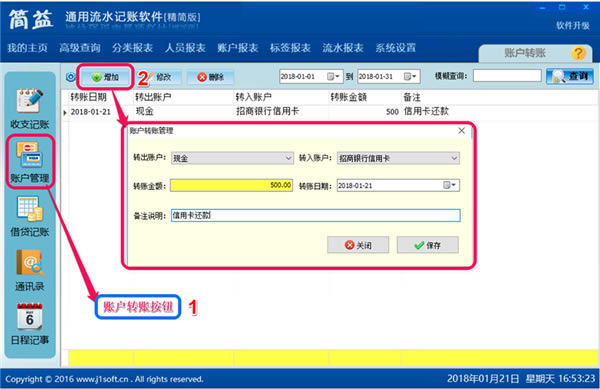Open the 系统设置 menu item
The image size is (600, 389).
coord(395,48)
